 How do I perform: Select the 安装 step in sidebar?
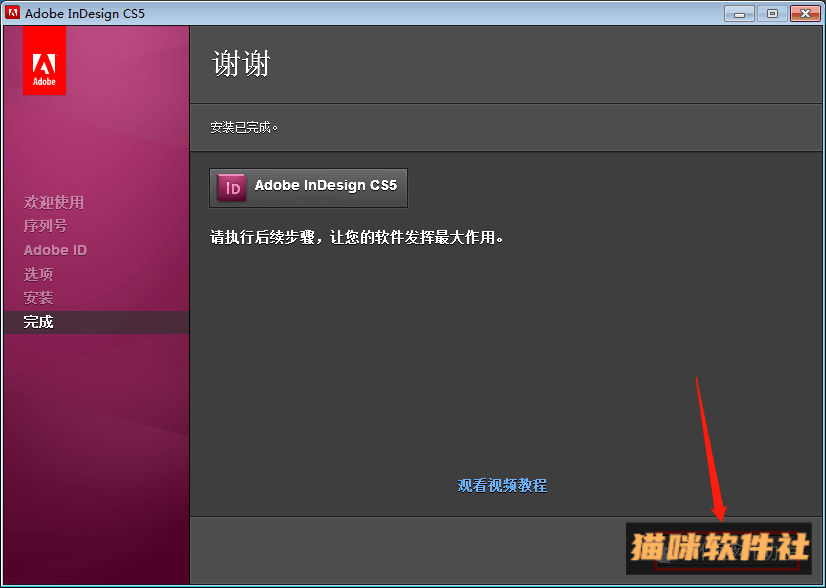38,298
